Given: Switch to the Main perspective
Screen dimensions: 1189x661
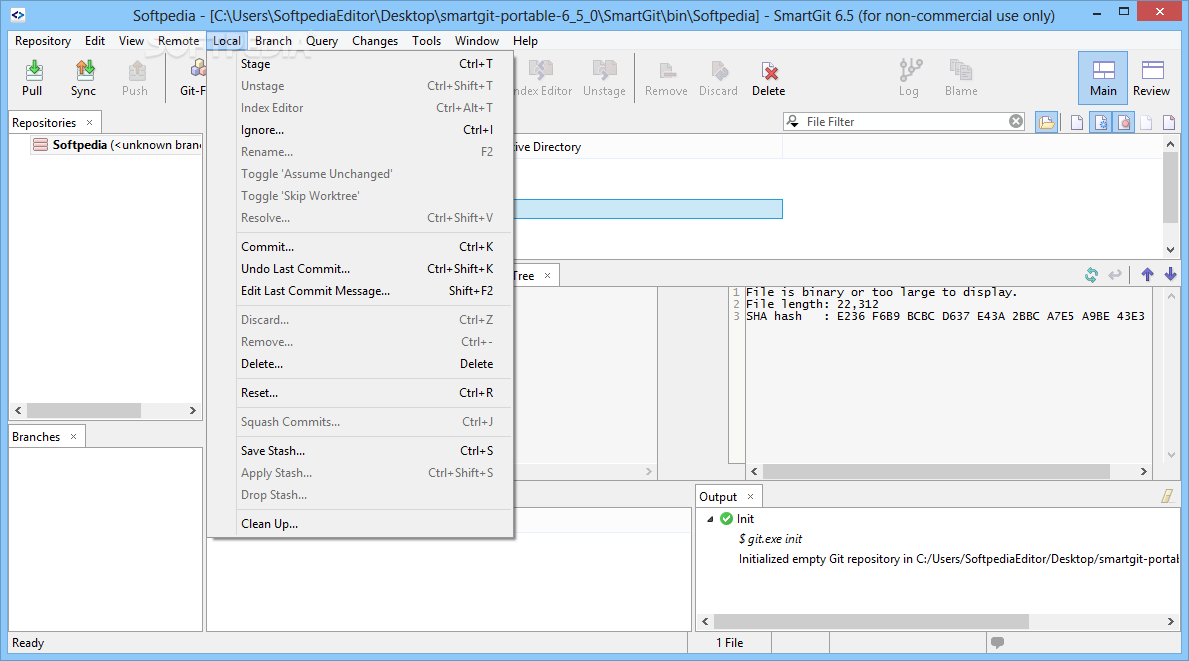Looking at the screenshot, I should click(1103, 78).
